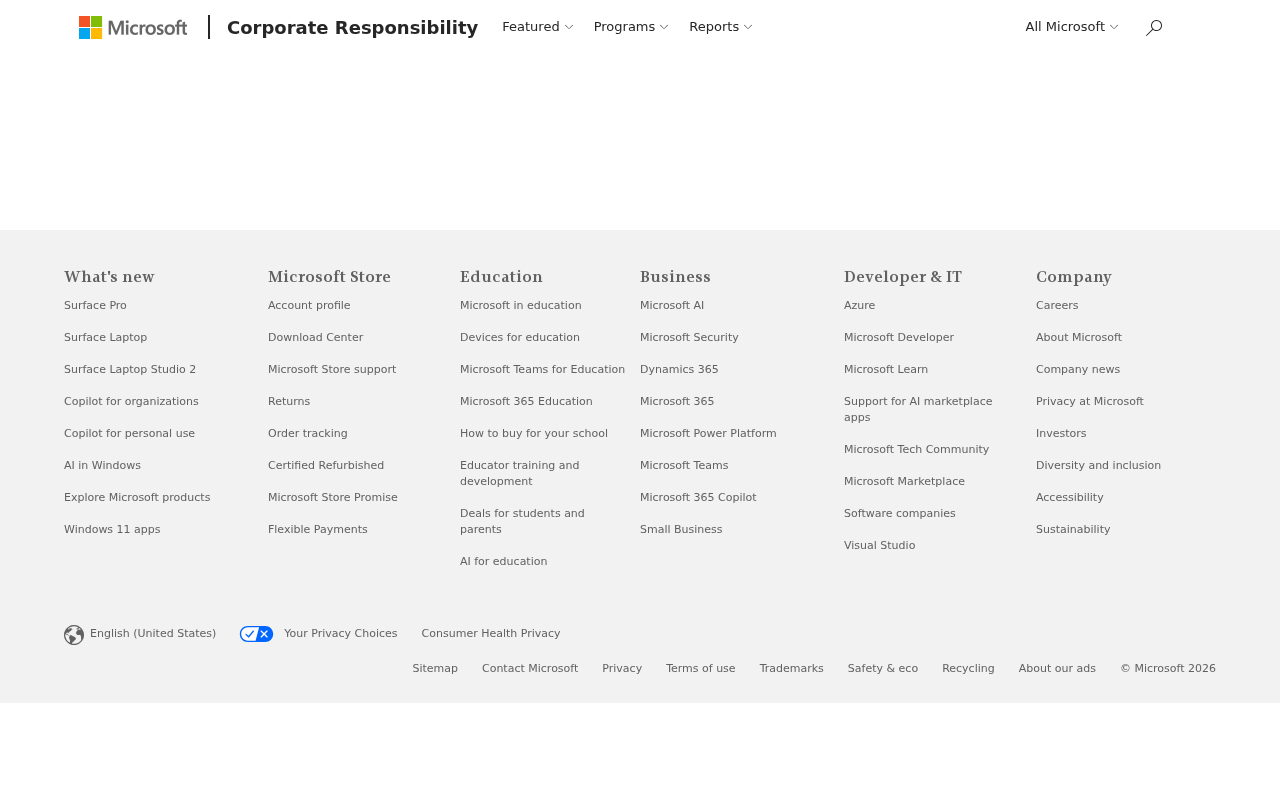This screenshot has height=800, width=1280.
Task: Open Dynamics 365 link
Action: point(679,370)
